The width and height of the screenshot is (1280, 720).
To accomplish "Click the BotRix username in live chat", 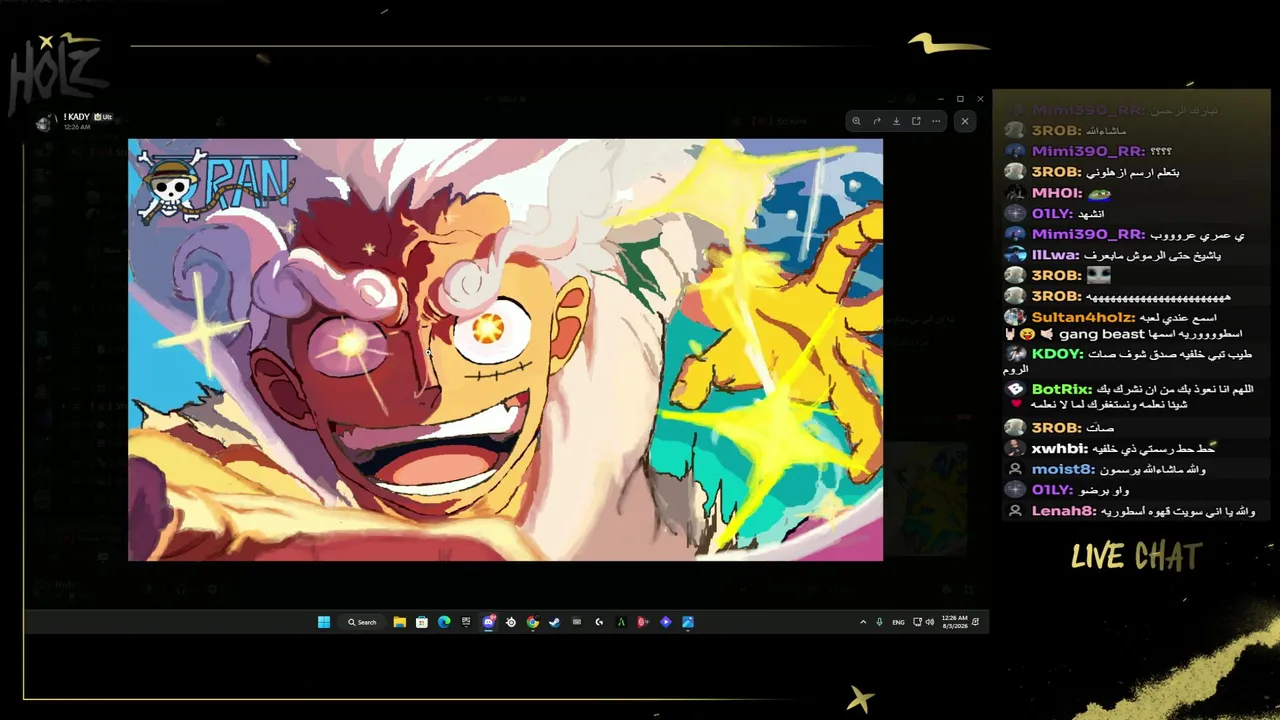I will pyautogui.click(x=1062, y=389).
